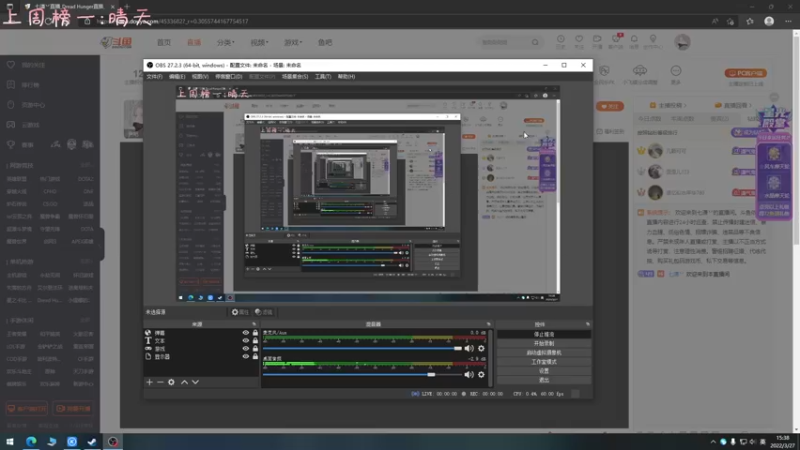Open the browser profile icon in the toolbar
The width and height of the screenshot is (800, 450).
769,21
